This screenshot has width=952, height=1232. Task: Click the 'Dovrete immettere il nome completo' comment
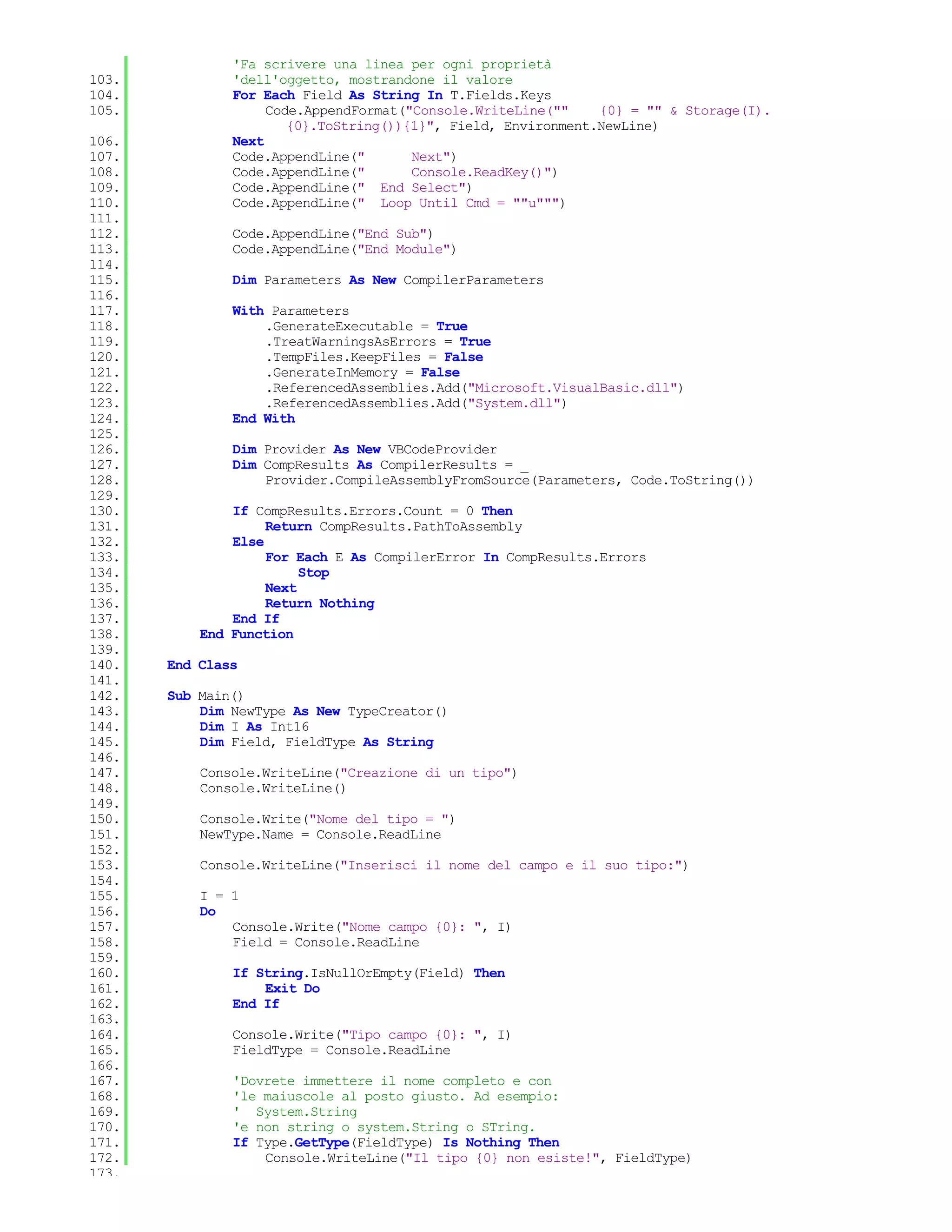click(392, 1081)
